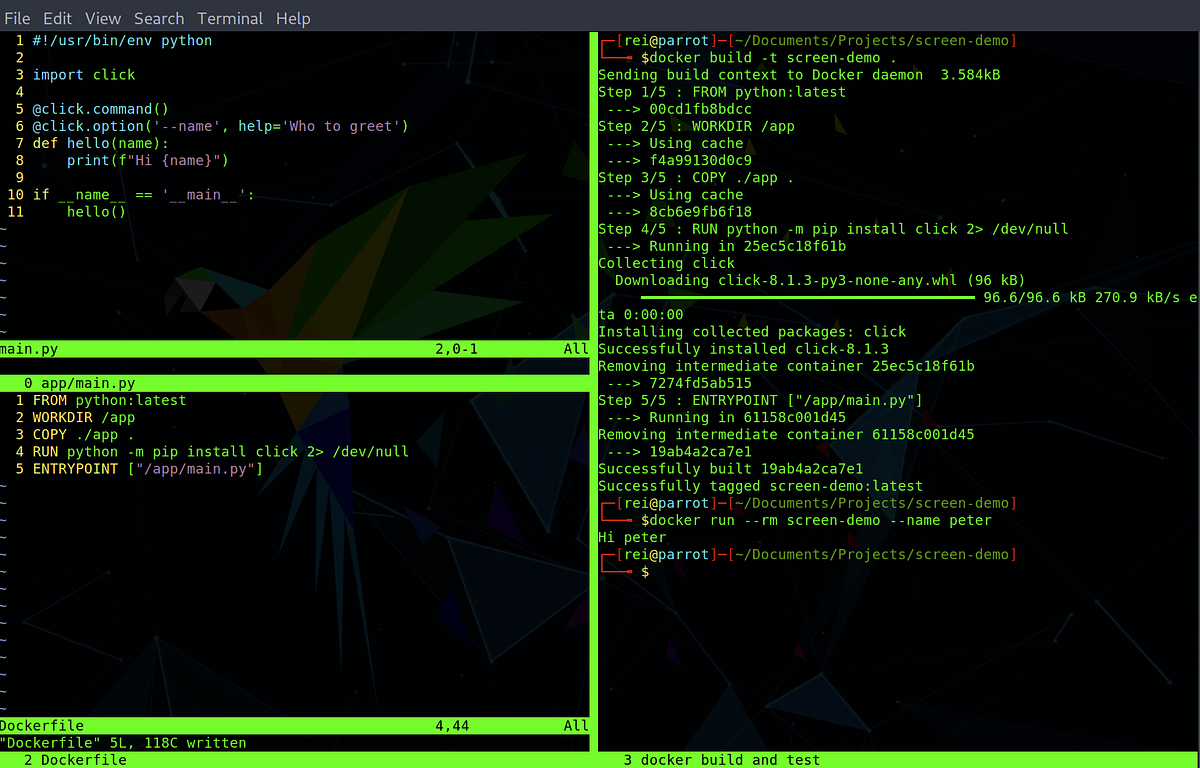This screenshot has height=768, width=1200.
Task: Open the Search menu
Action: point(158,18)
